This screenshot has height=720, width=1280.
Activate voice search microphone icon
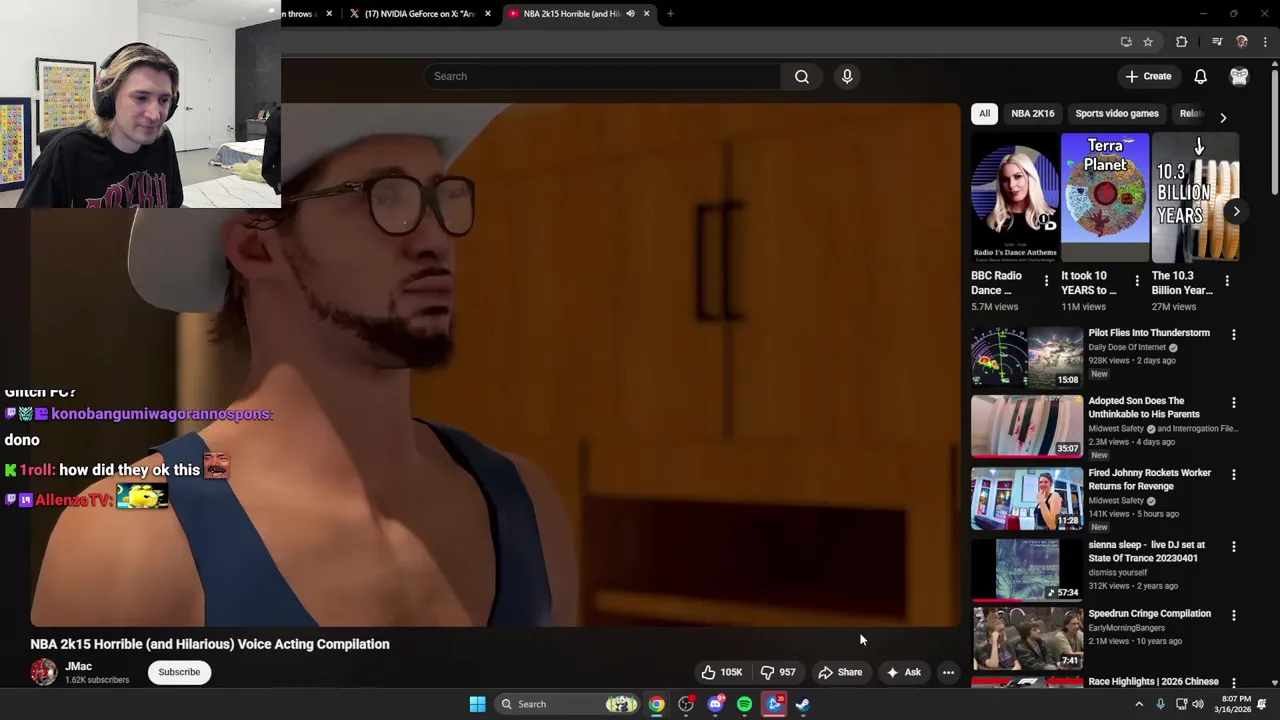click(847, 76)
